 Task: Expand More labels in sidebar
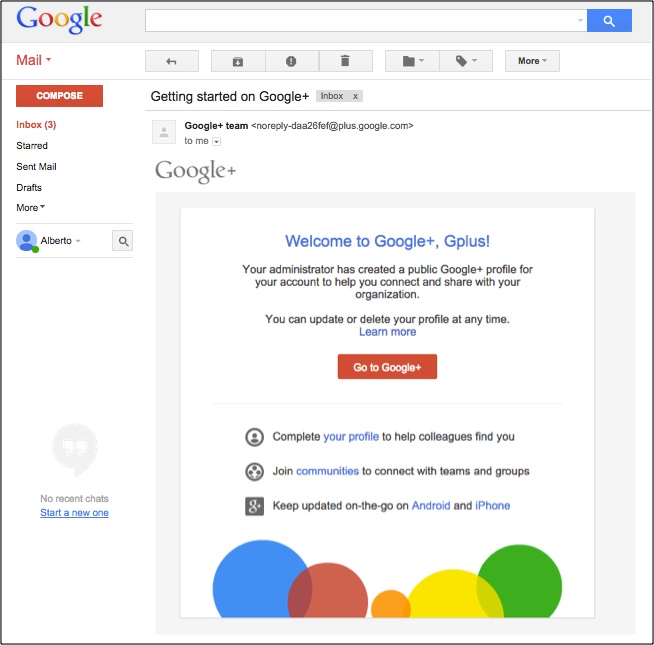coord(30,207)
